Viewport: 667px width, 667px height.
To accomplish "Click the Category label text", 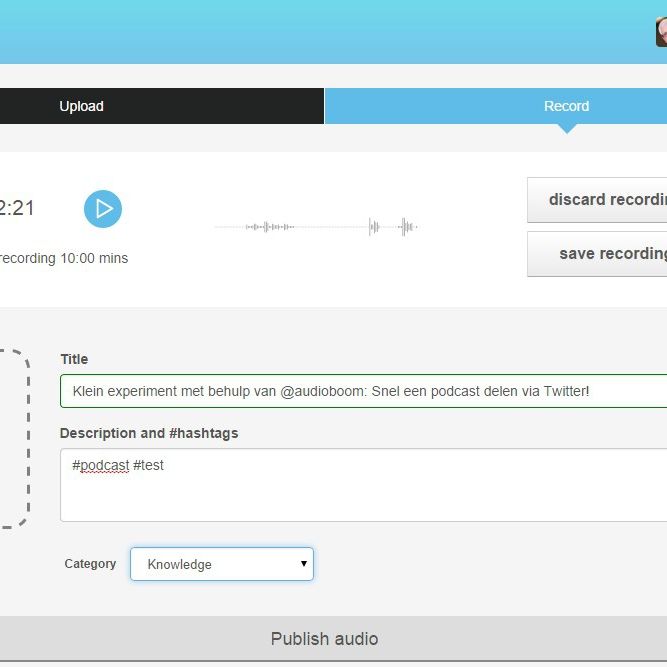I will pyautogui.click(x=90, y=564).
